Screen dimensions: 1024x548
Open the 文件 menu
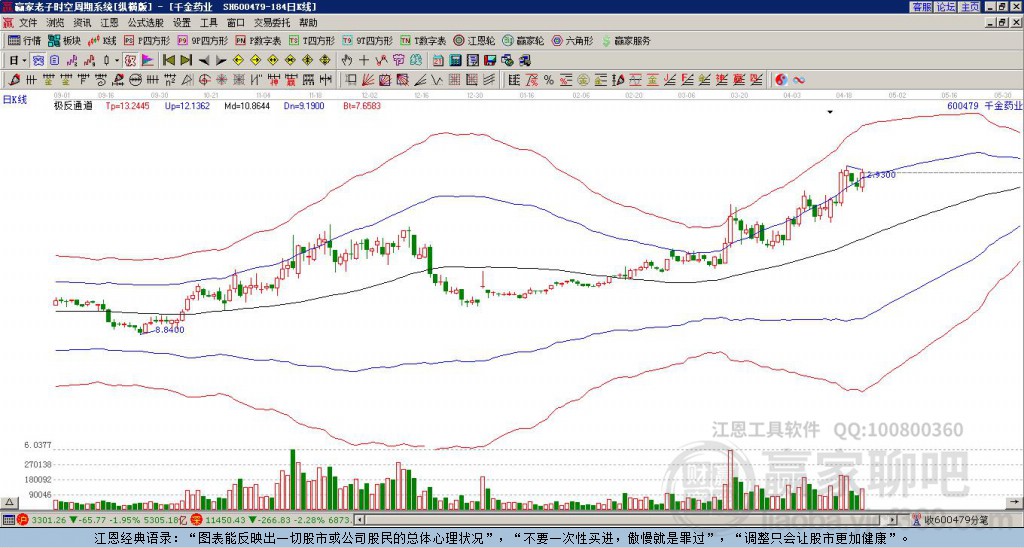click(x=28, y=23)
